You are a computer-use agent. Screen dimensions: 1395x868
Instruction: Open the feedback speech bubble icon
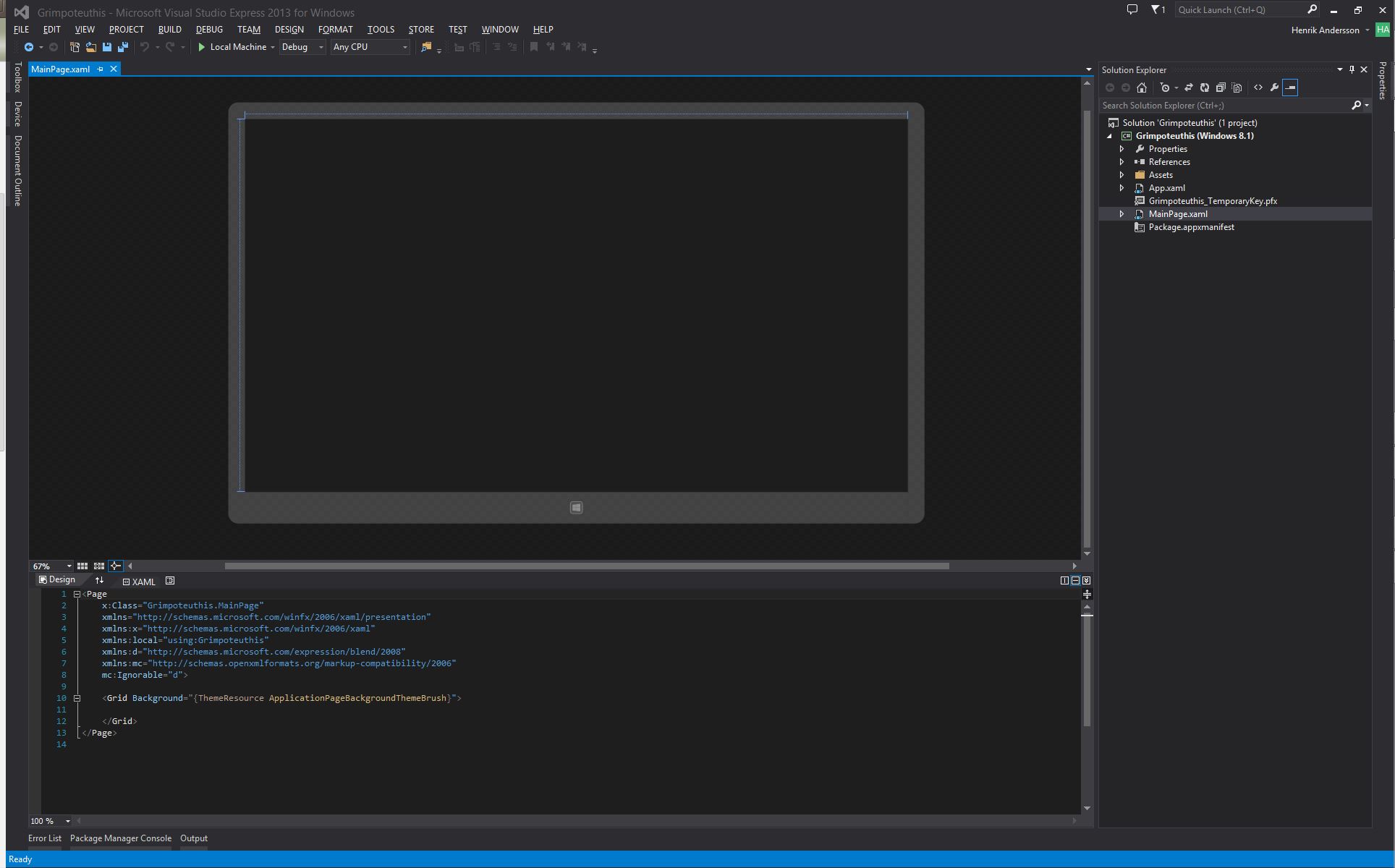(1132, 9)
